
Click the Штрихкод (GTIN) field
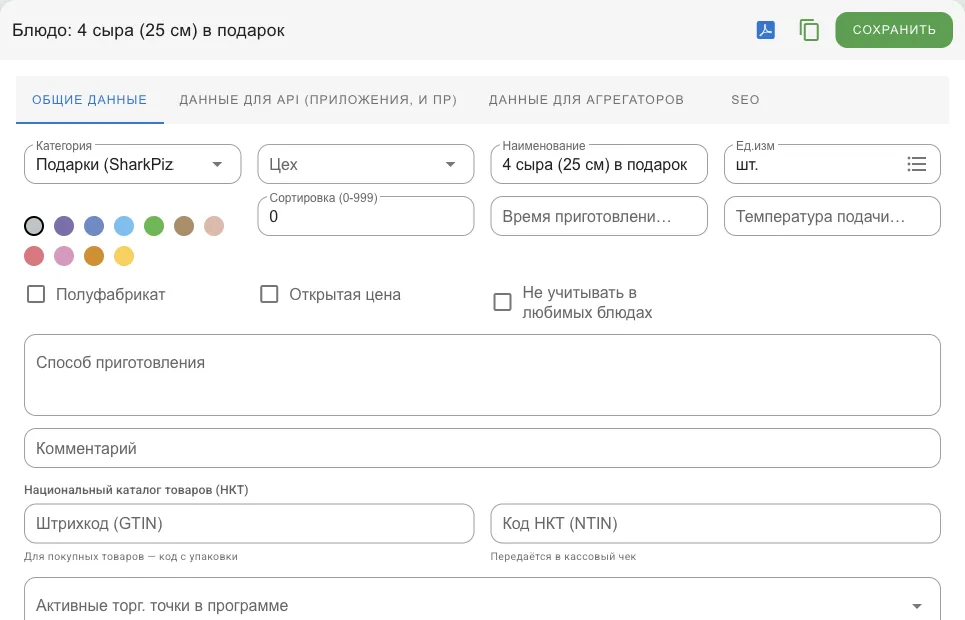tap(249, 523)
